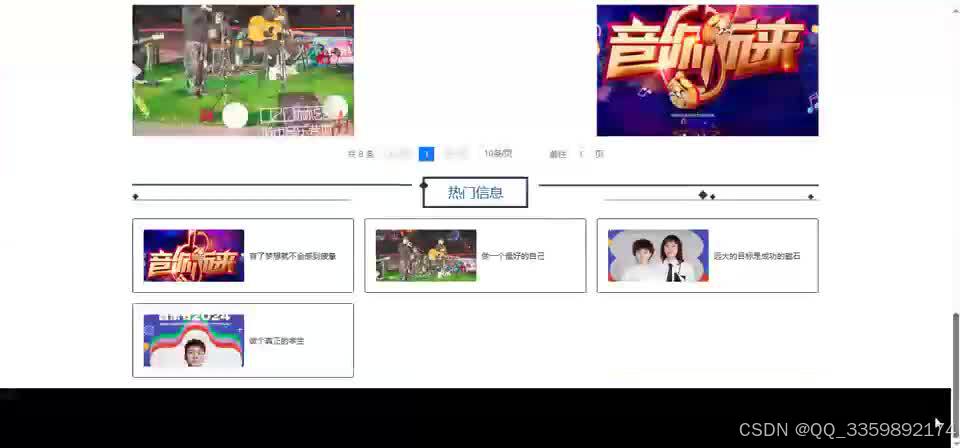
Task: Open the title 有了梦想就不会感到疲惫
Action: point(293,256)
